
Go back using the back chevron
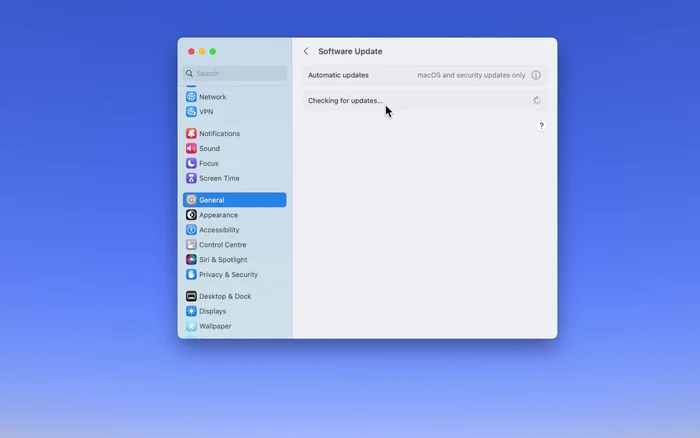[x=306, y=52]
